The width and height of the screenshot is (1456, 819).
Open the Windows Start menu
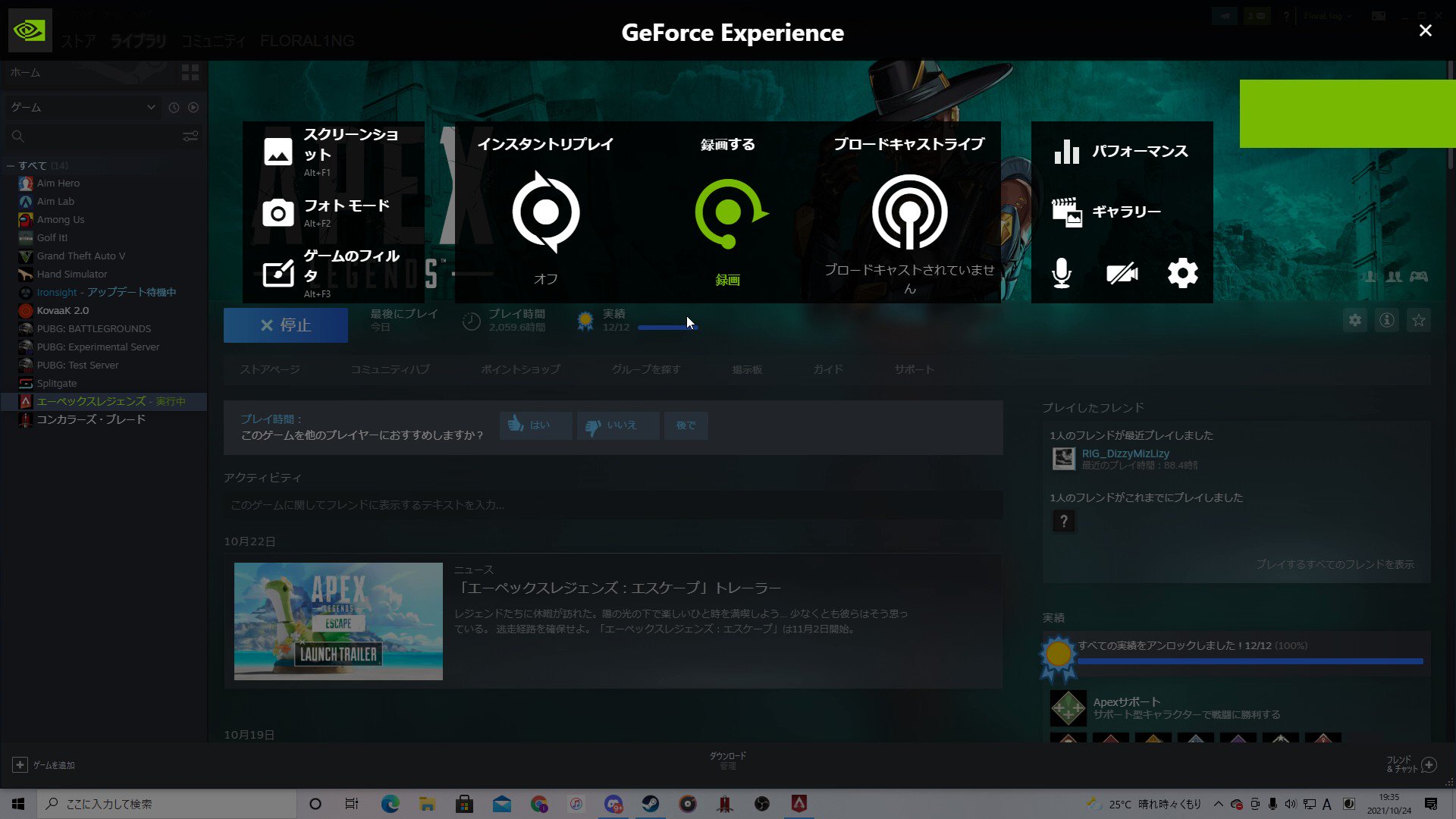point(18,804)
